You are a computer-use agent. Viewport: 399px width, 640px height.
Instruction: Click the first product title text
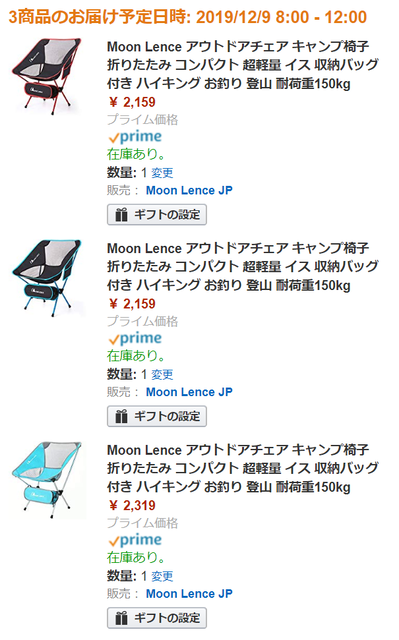tap(243, 65)
